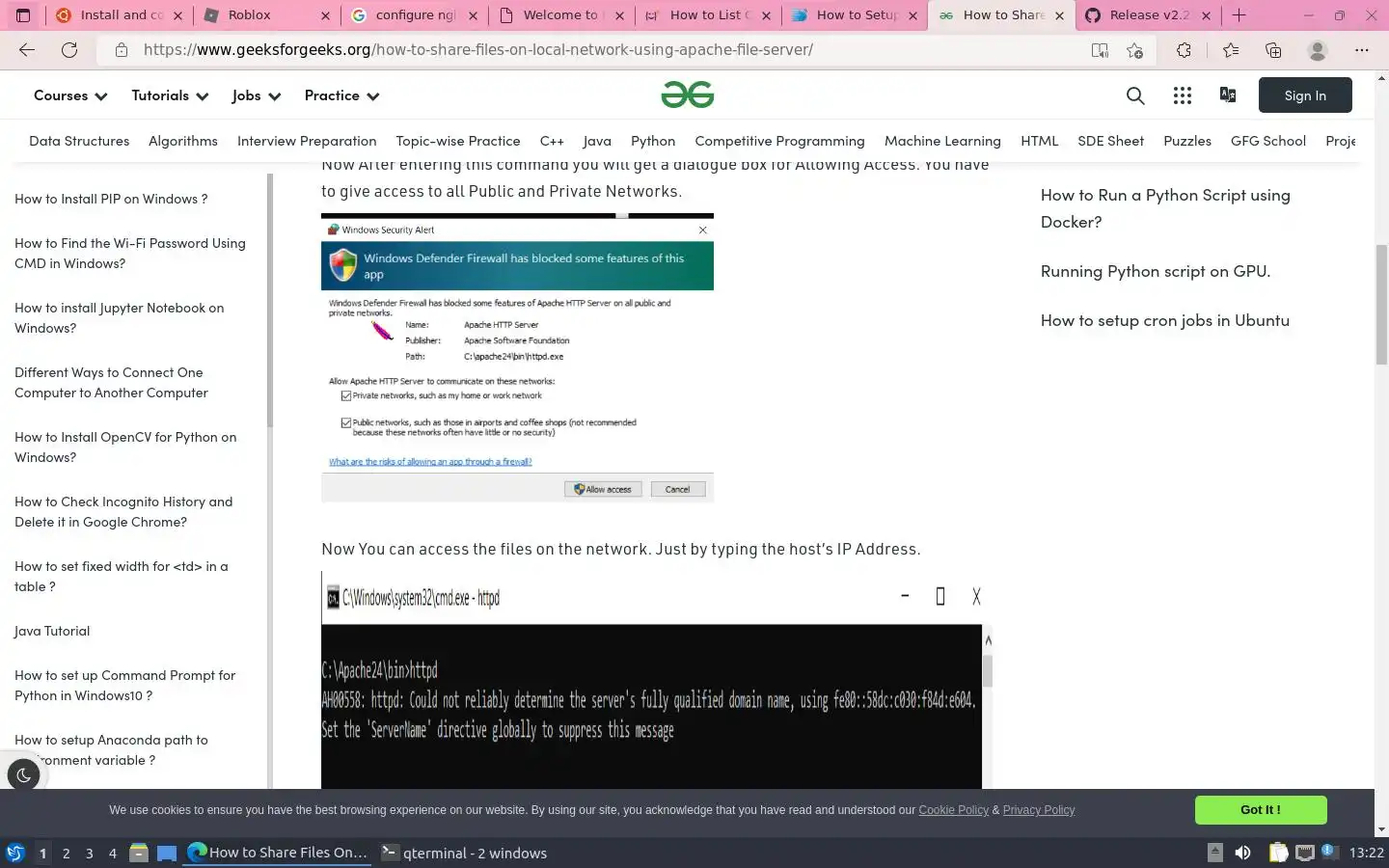The image size is (1389, 868).
Task: Open the Java Tutorial sidebar link
Action: [x=52, y=631]
